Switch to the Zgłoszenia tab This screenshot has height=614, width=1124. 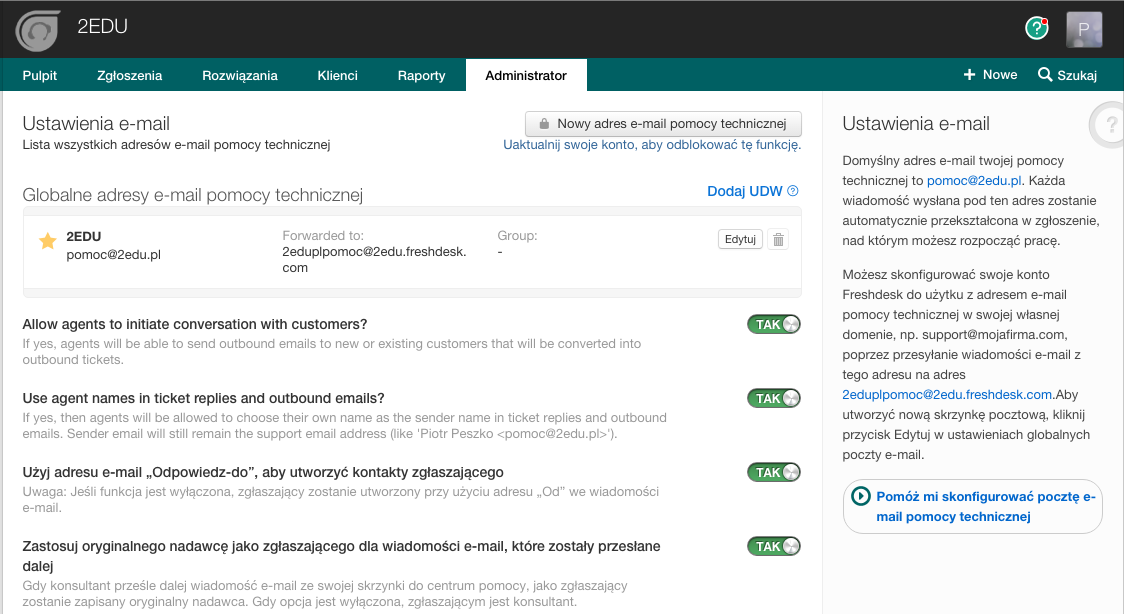(129, 75)
